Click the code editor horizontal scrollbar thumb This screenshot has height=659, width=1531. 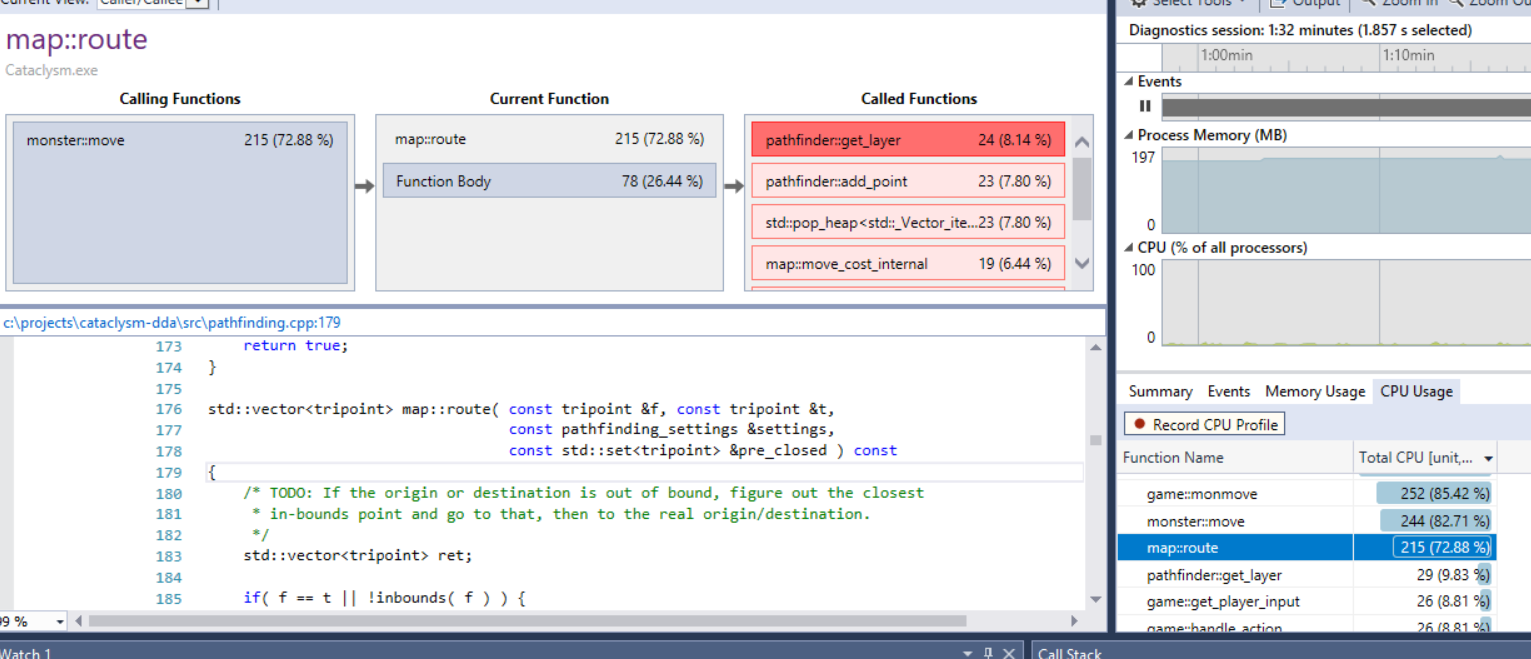(x=527, y=621)
